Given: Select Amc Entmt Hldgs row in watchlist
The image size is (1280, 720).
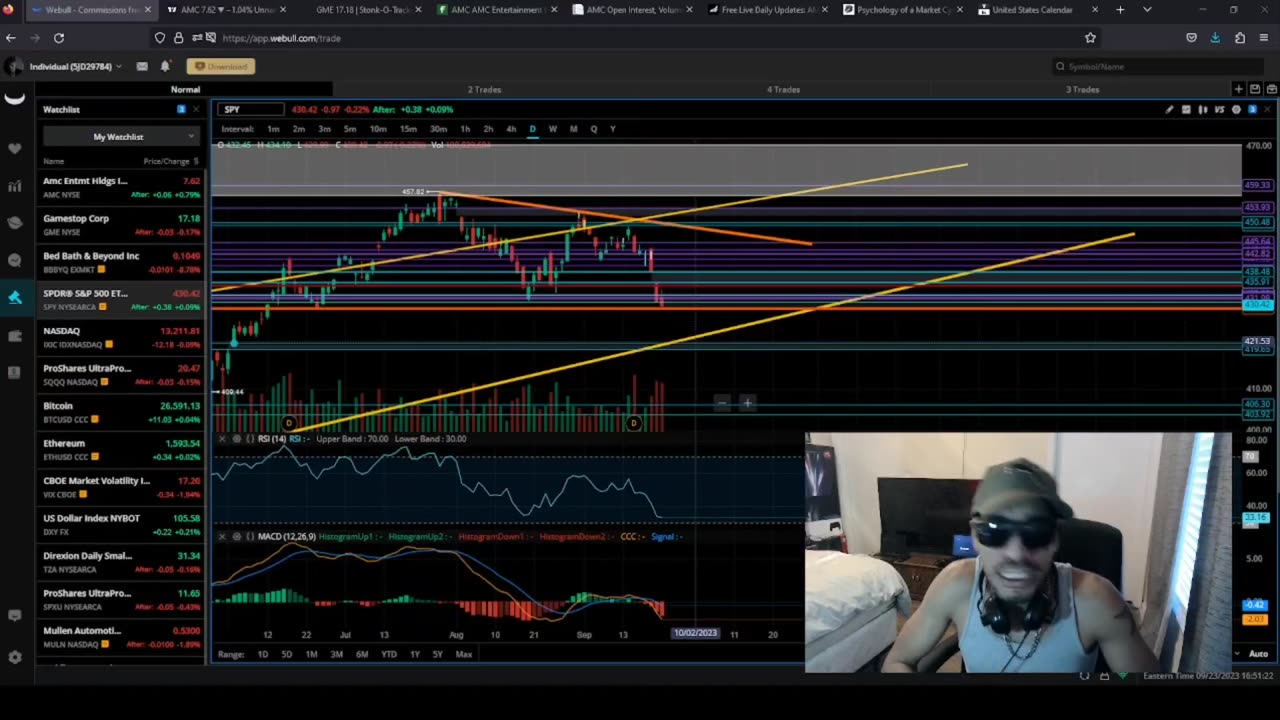Looking at the screenshot, I should [x=121, y=187].
